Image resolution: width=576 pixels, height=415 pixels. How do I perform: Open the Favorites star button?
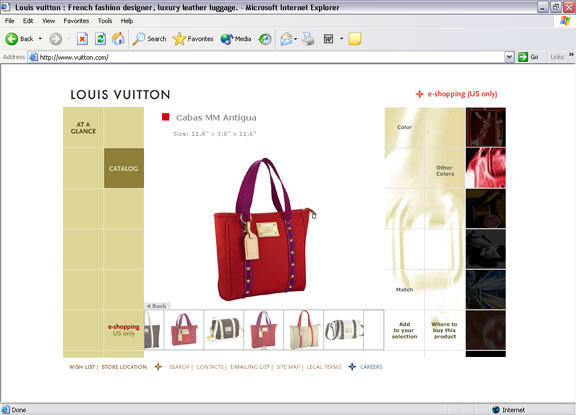click(193, 39)
